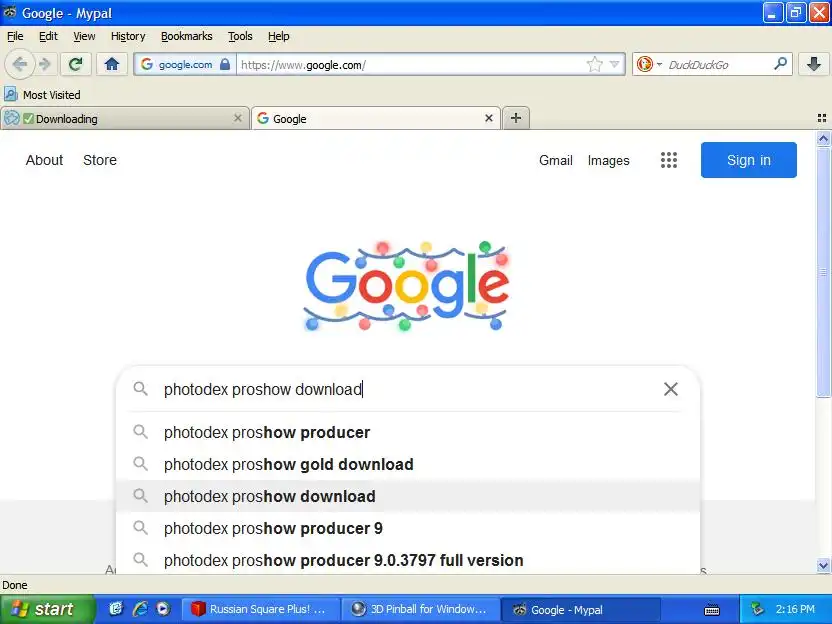832x624 pixels.
Task: Click in the Google search text field
Action: tap(409, 389)
